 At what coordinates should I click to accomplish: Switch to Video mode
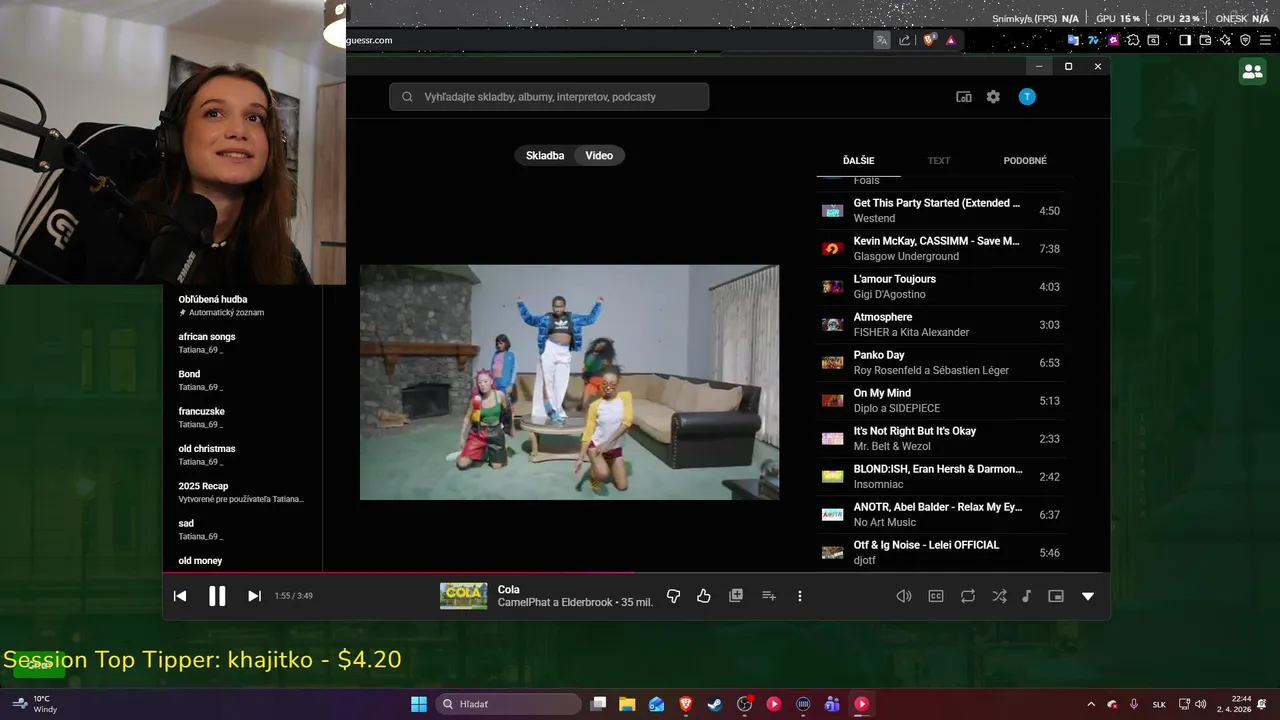pos(599,155)
